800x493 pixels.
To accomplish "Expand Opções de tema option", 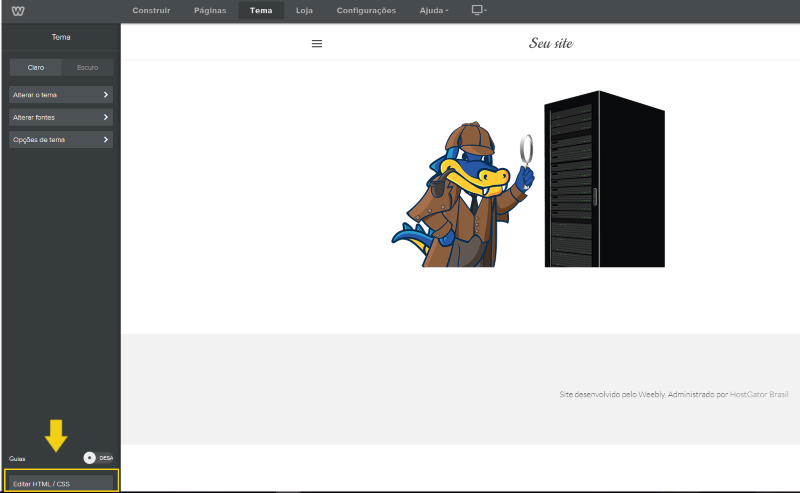I will pyautogui.click(x=61, y=140).
